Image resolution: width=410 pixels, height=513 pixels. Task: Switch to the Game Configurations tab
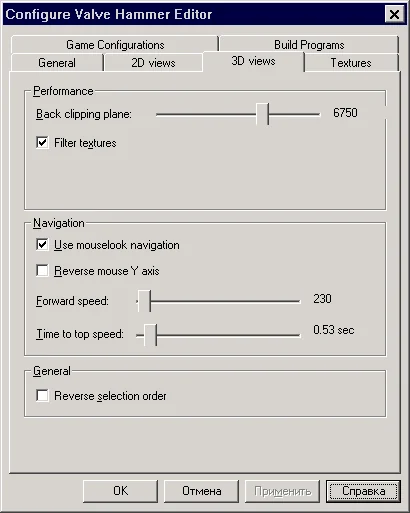(x=115, y=44)
